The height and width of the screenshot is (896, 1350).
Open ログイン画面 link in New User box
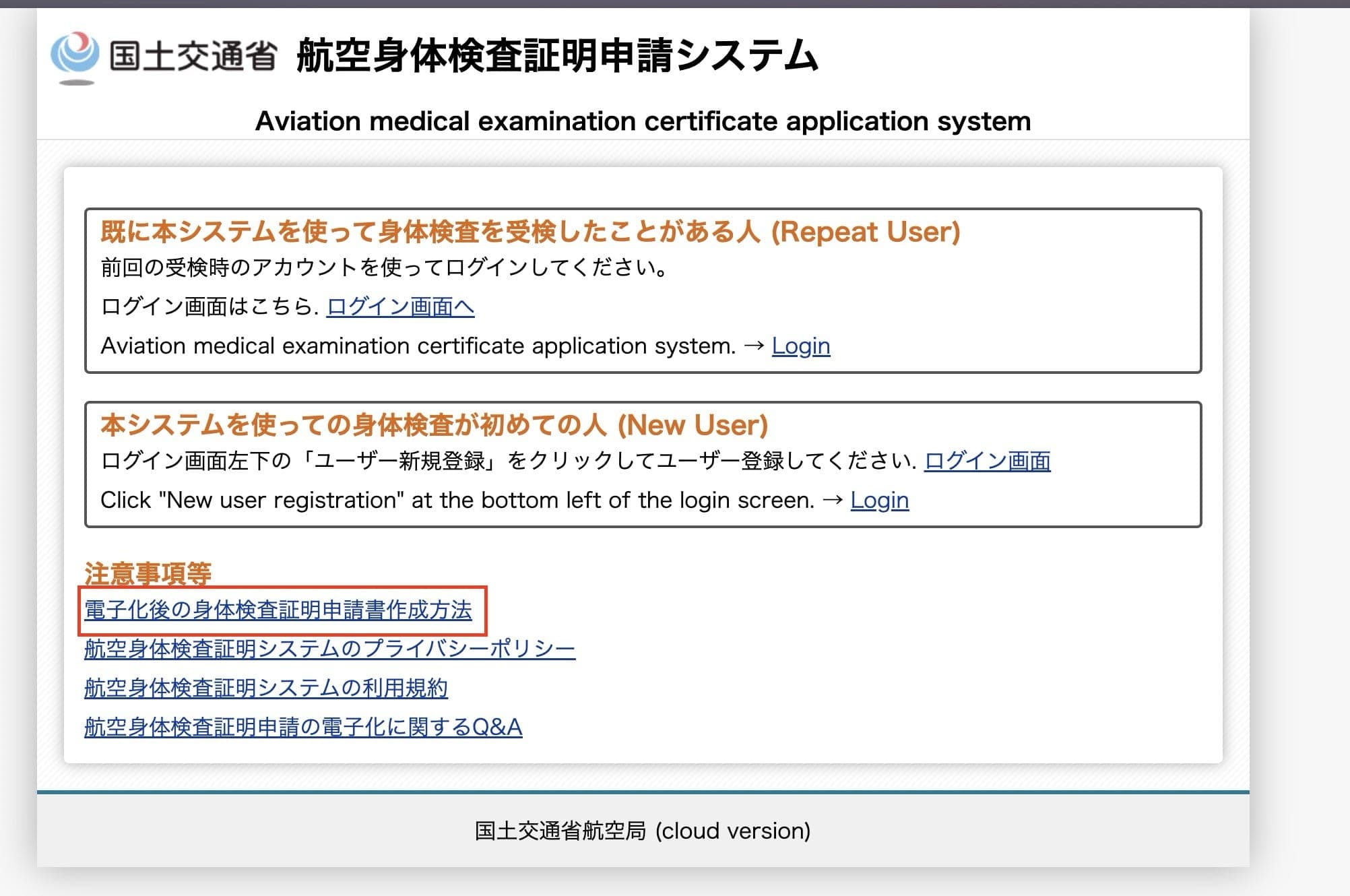tap(986, 461)
